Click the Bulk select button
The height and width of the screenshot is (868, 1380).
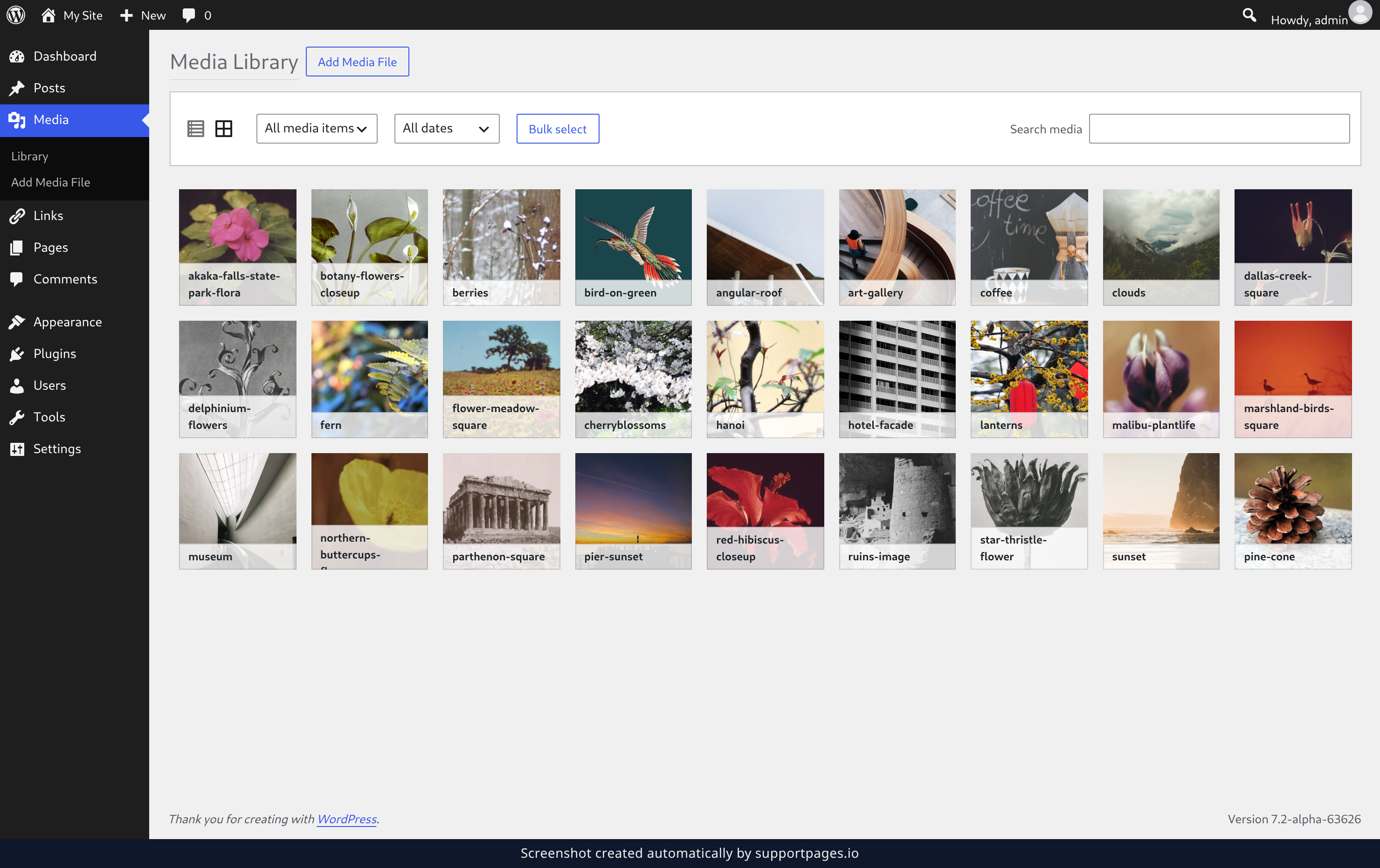click(x=558, y=128)
